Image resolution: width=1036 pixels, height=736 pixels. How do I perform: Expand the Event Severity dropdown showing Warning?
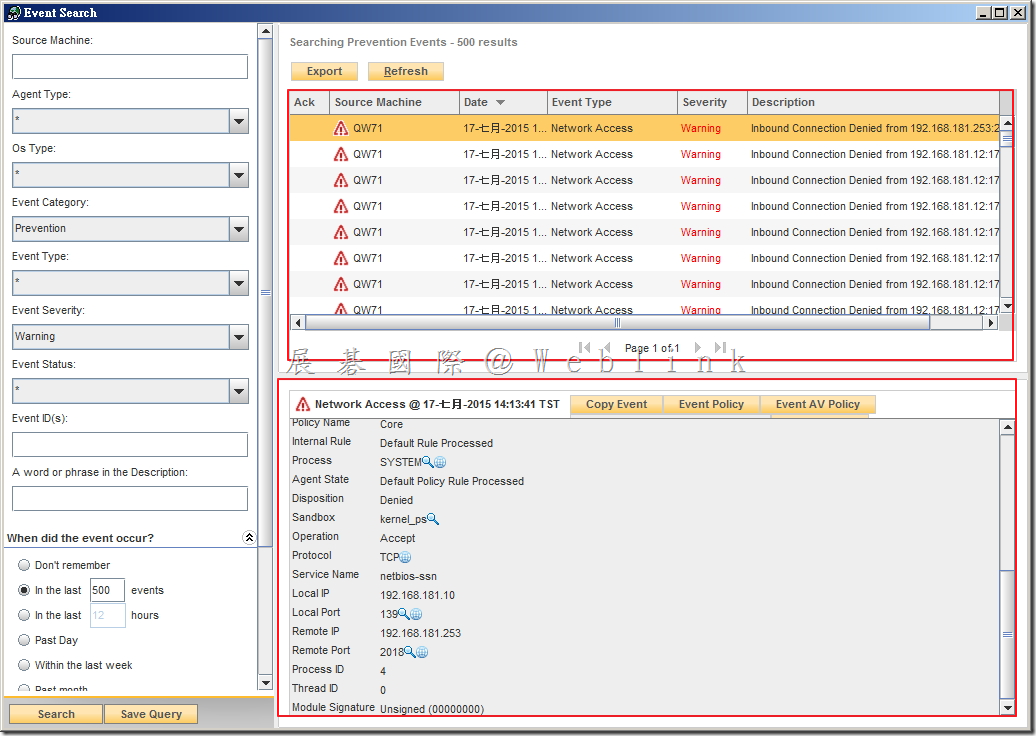238,337
